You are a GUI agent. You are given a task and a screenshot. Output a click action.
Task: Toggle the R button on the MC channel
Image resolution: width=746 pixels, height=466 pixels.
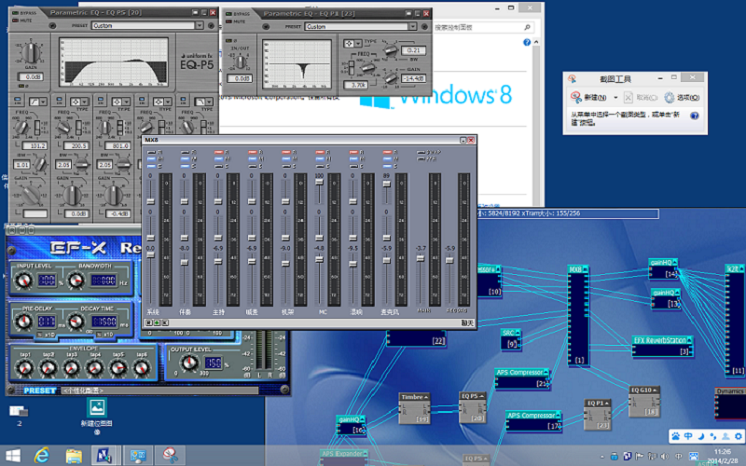coord(319,152)
